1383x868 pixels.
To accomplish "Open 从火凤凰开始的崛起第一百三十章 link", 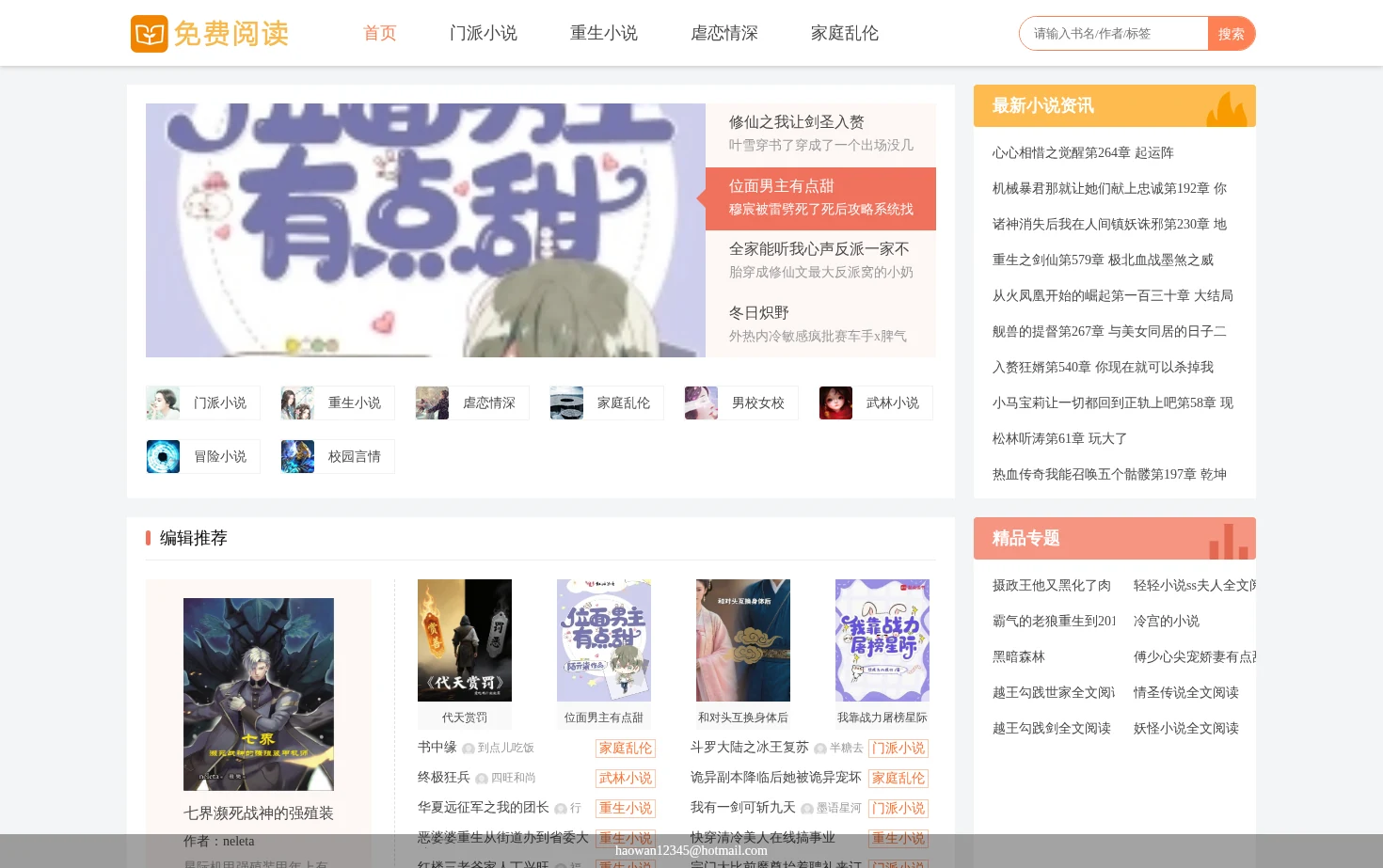I will (x=1113, y=295).
